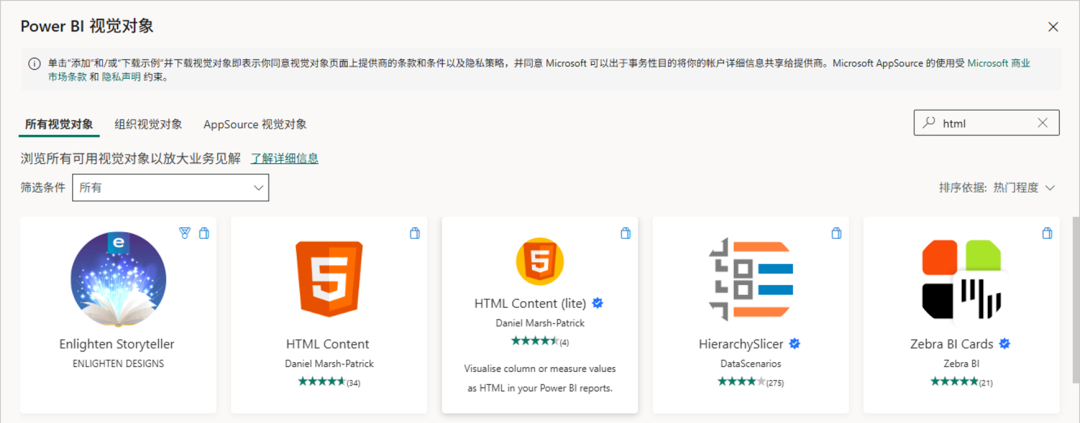
Task: Open the Zebra BI Cards title
Action: click(952, 344)
